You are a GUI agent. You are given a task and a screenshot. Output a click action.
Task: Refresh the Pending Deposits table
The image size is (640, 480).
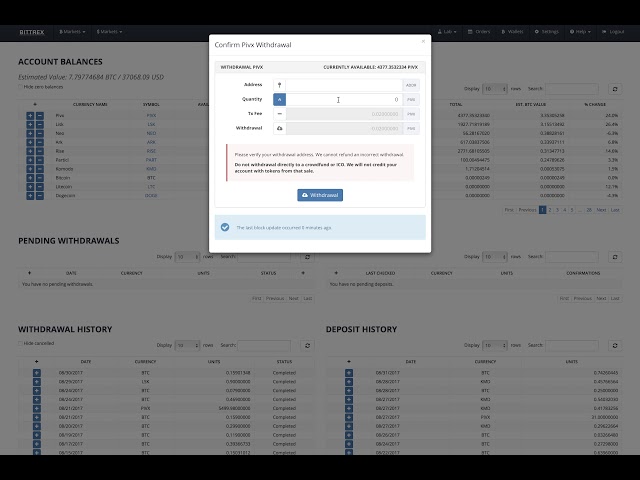[615, 257]
